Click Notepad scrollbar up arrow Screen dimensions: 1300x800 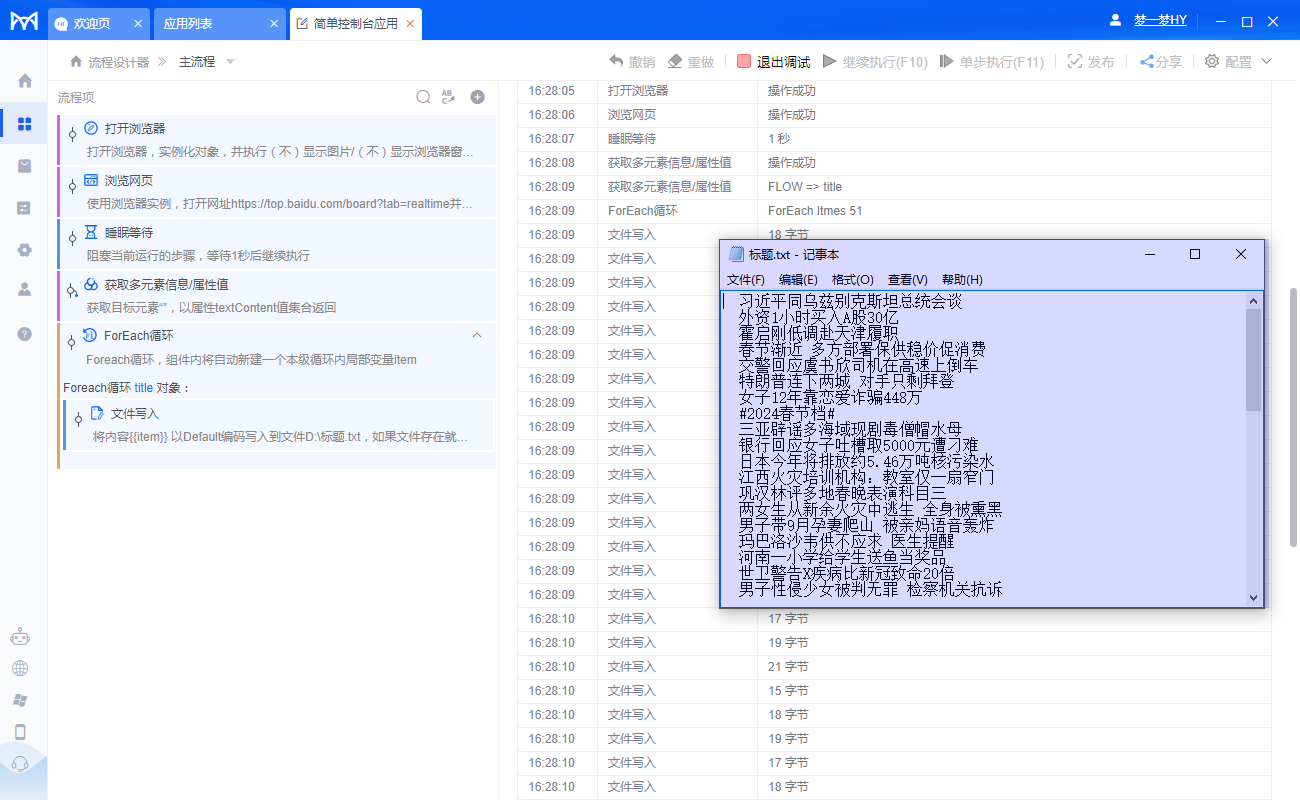(x=1254, y=300)
